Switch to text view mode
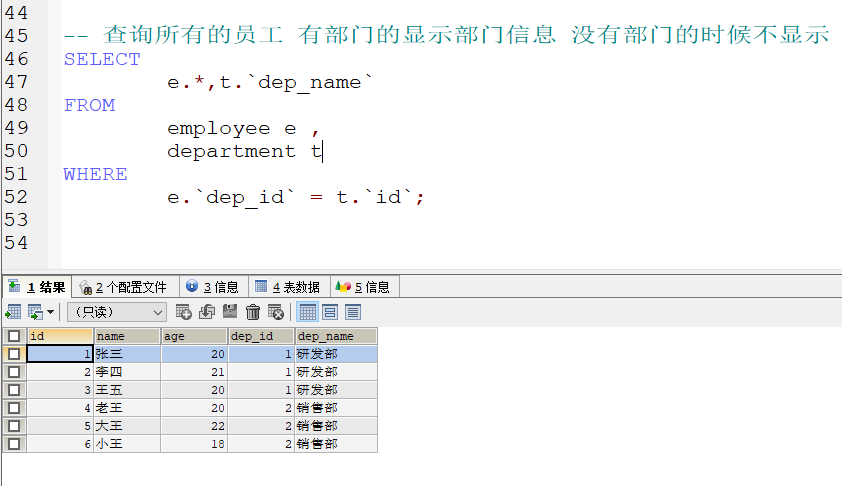 click(x=353, y=312)
